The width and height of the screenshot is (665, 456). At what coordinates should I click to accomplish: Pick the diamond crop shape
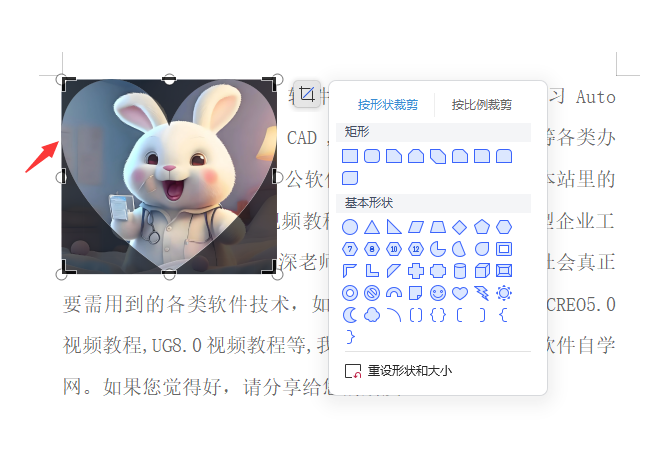click(x=460, y=227)
